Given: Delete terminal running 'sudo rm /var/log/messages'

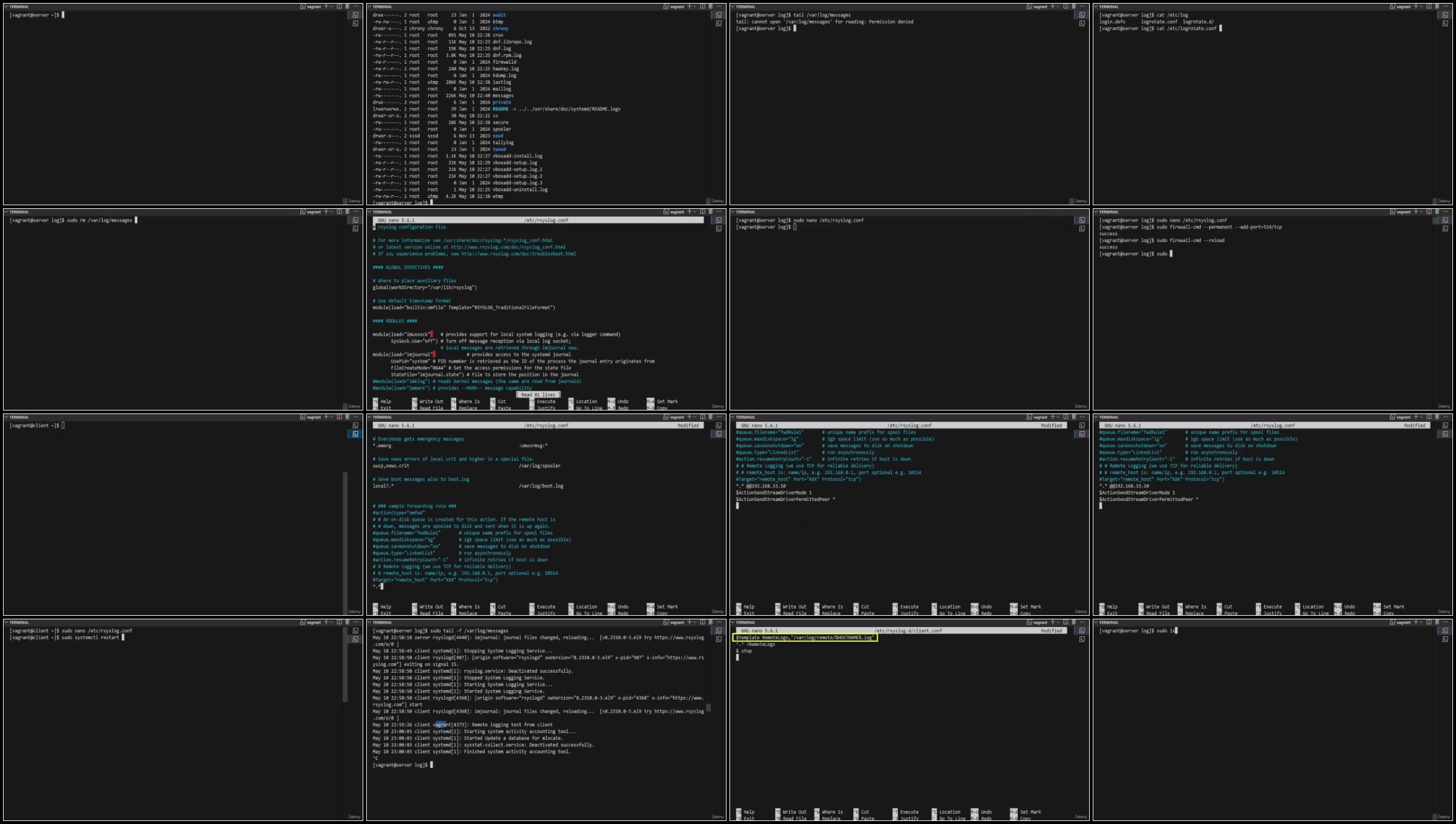Looking at the screenshot, I should [347, 212].
